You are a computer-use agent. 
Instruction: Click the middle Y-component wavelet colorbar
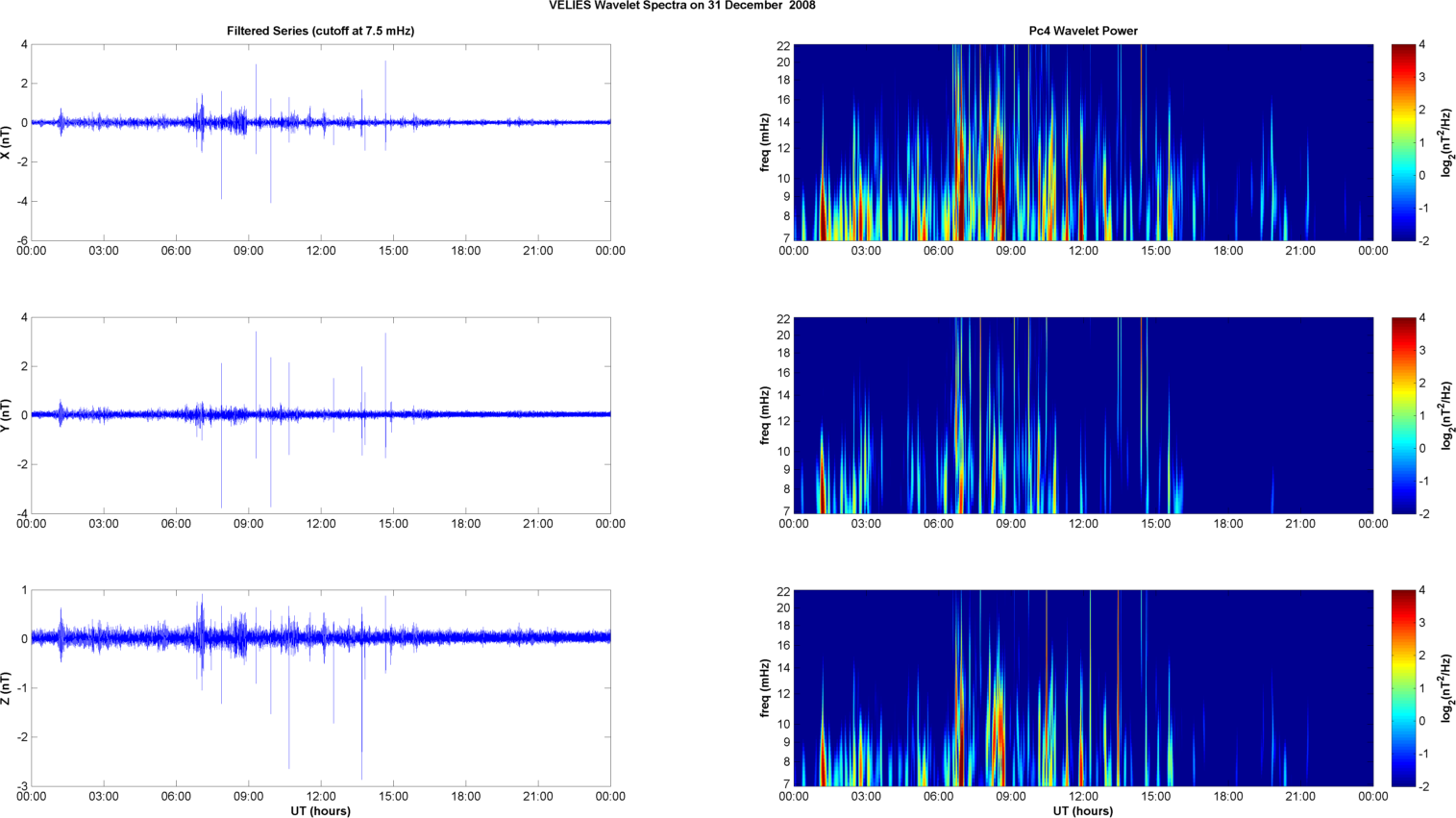point(1403,415)
